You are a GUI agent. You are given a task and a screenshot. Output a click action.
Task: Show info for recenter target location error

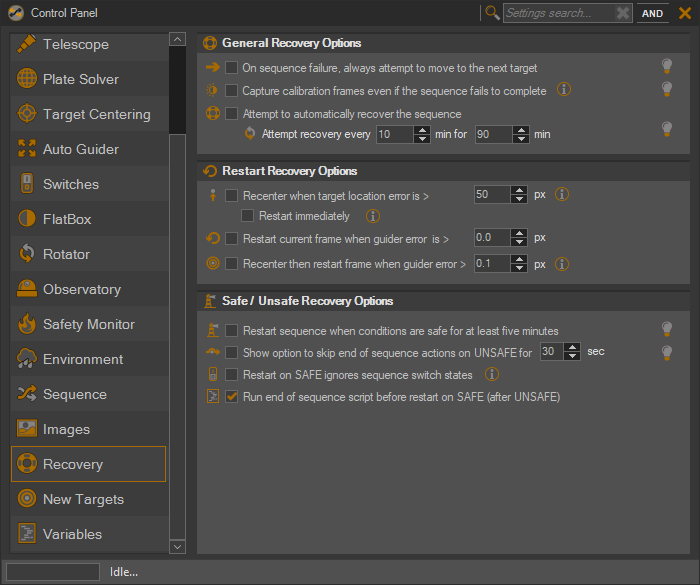[562, 194]
